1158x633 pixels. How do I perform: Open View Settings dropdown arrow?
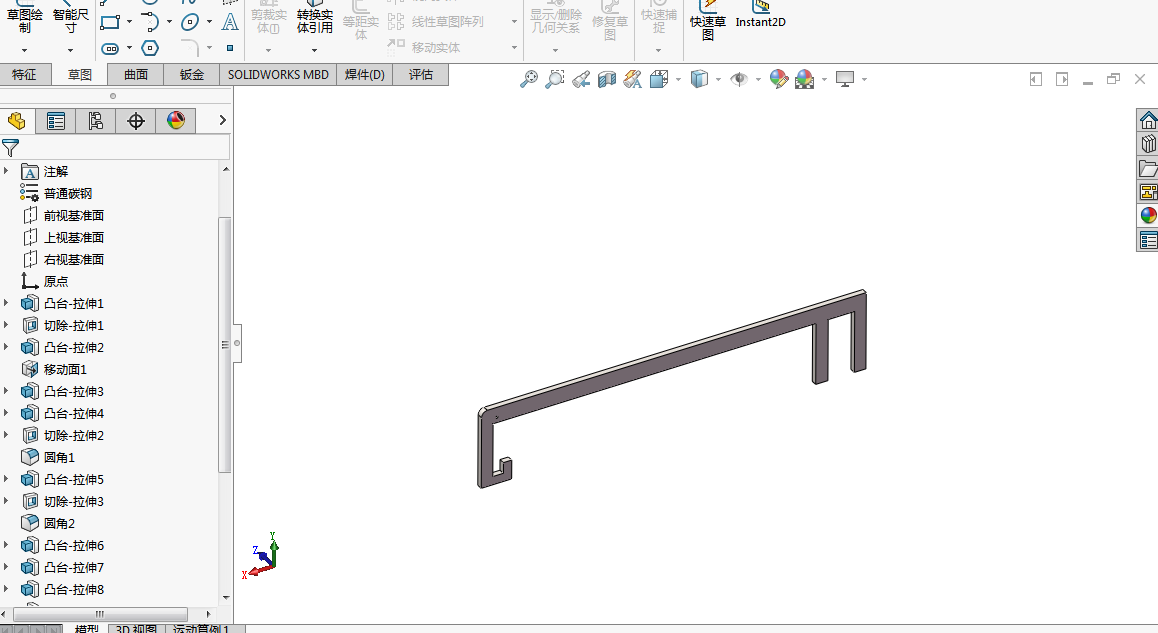point(864,79)
